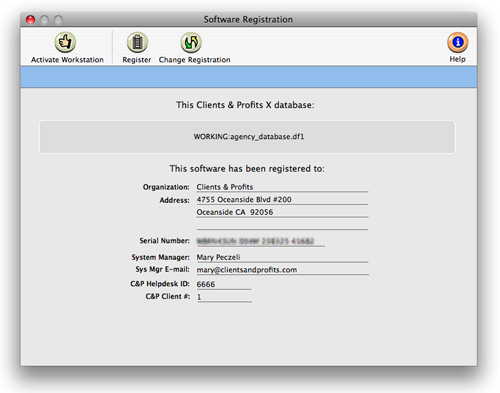The width and height of the screenshot is (500, 393).
Task: Click the C&P Helpdesk ID: label
Action: pos(160,284)
